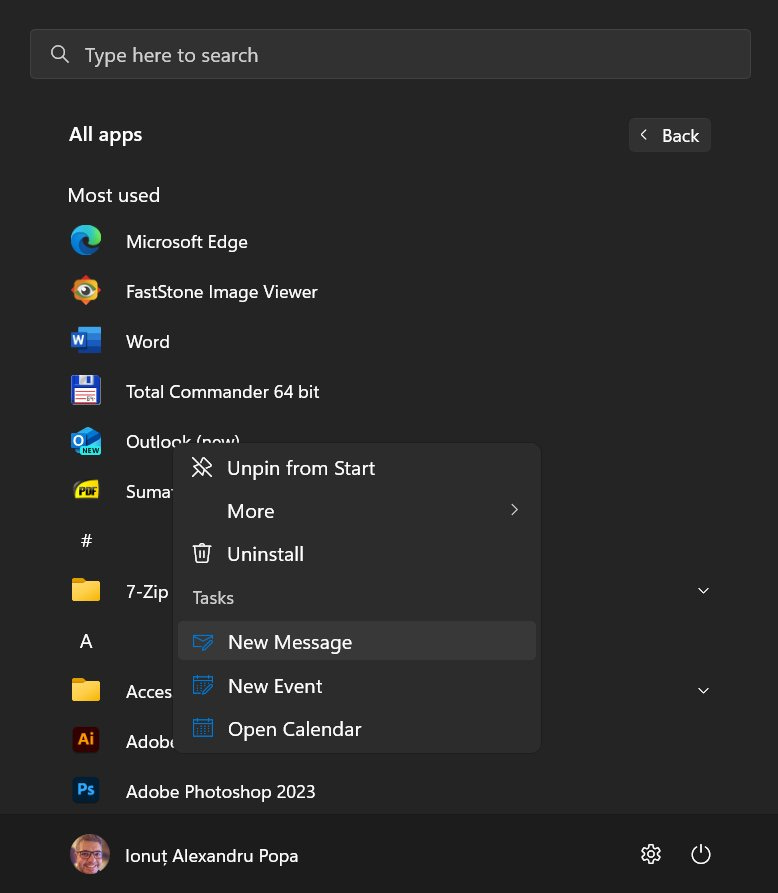Click the Power button icon
778x893 pixels.
(701, 854)
